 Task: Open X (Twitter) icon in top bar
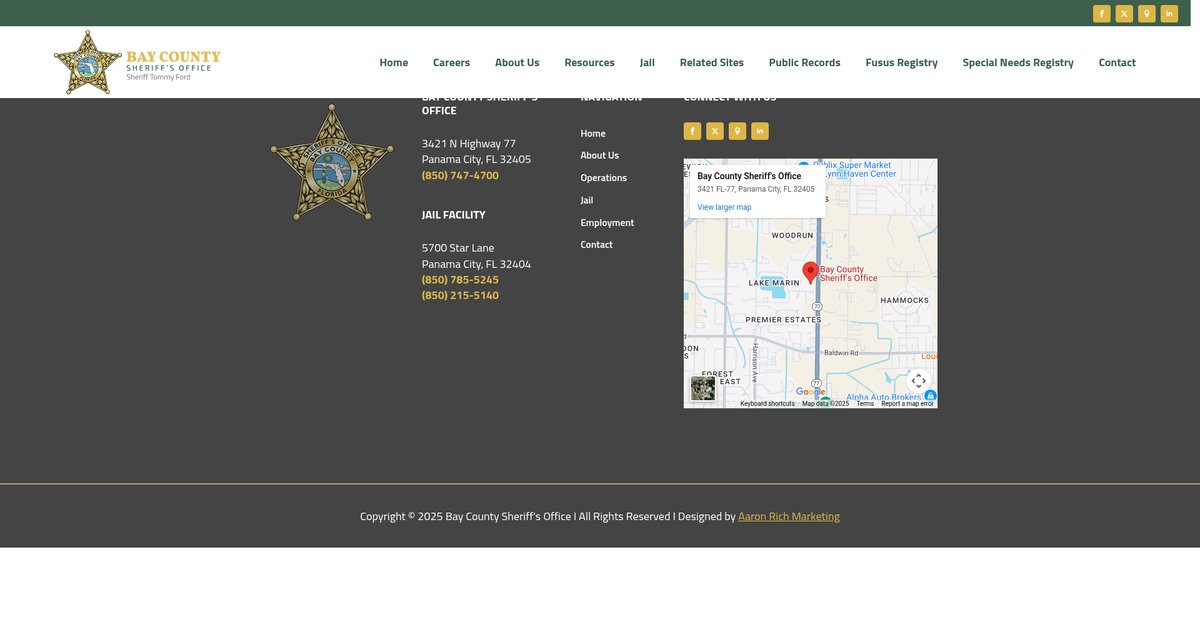(1124, 14)
